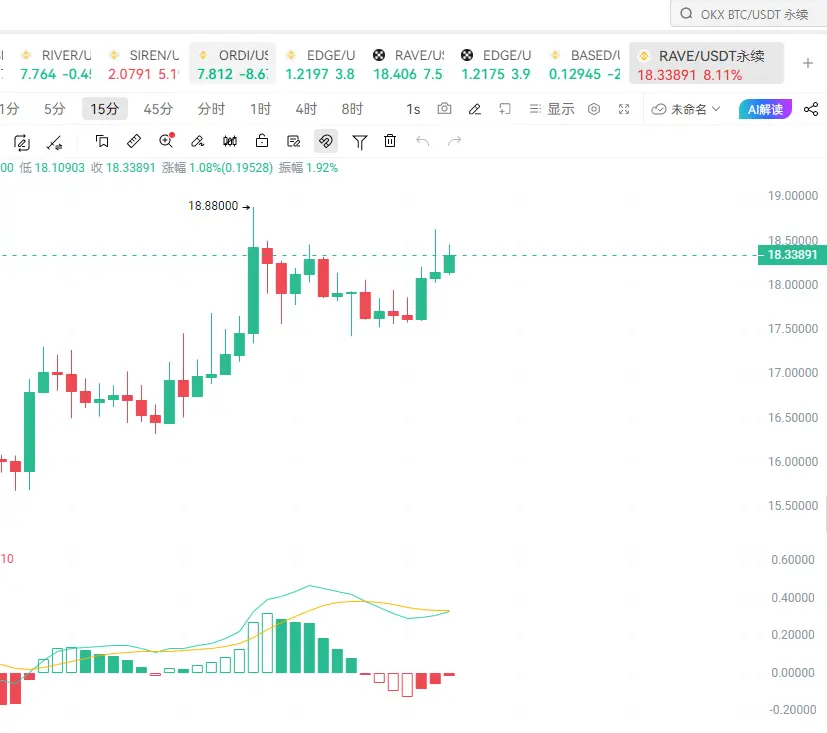This screenshot has height=733, width=827.
Task: Click the 收 18.33891 close value
Action: tap(123, 168)
